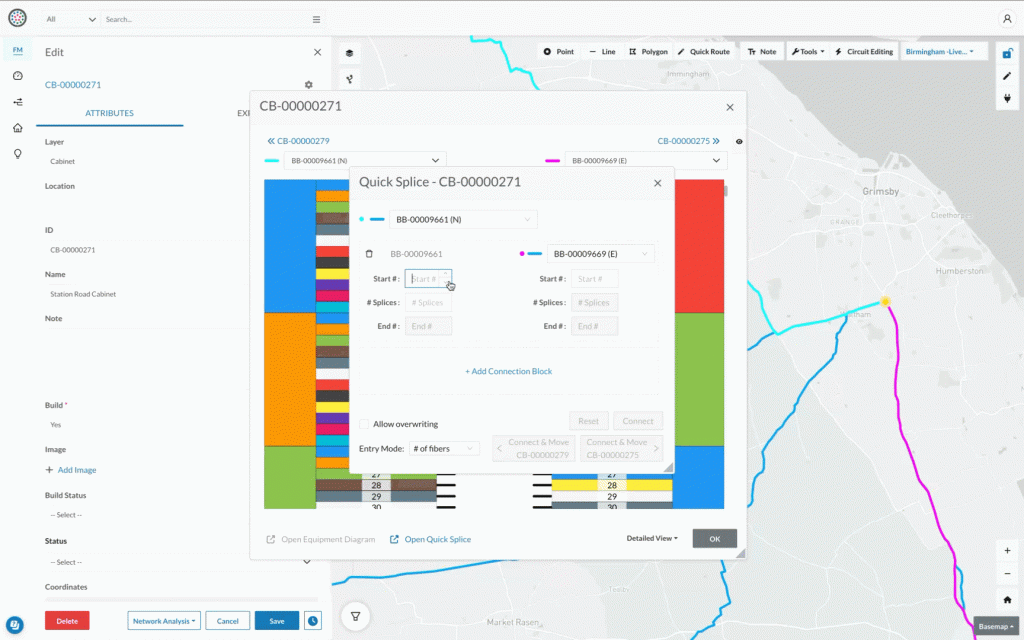This screenshot has height=640, width=1024.
Task: Click the clock history icon beside Save
Action: 313,621
